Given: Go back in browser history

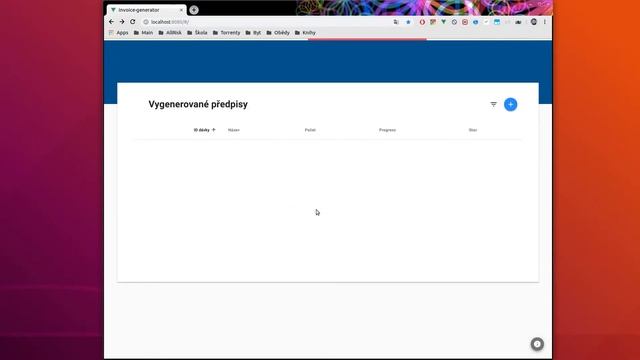Looking at the screenshot, I should coord(111,22).
